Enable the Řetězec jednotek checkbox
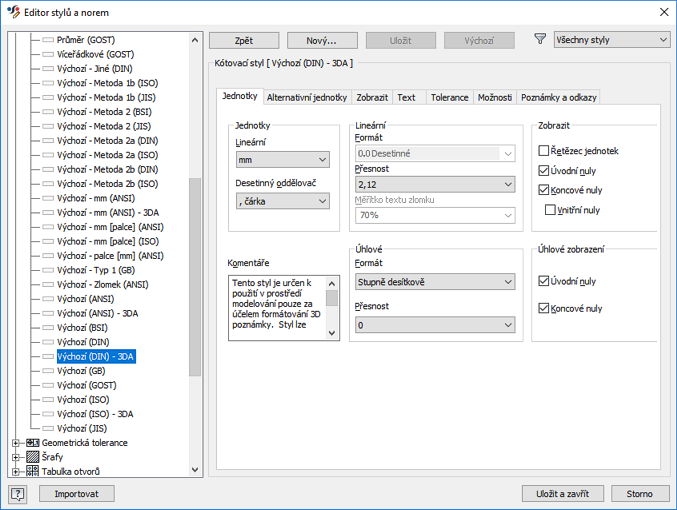This screenshot has height=510, width=677. point(544,151)
